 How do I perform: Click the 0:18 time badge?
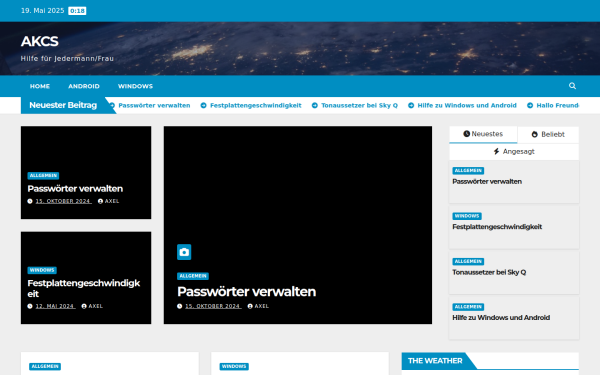[x=77, y=11]
